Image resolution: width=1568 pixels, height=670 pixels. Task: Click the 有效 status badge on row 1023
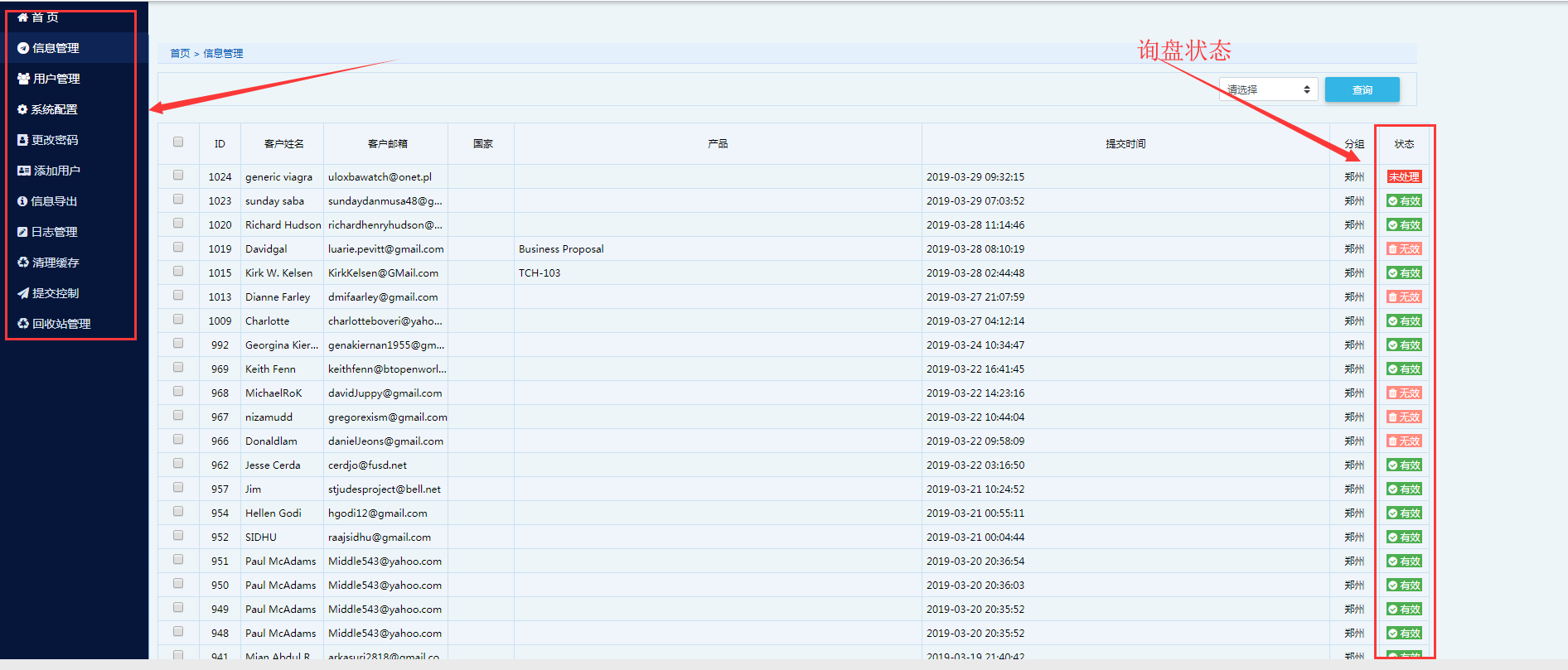tap(1405, 200)
